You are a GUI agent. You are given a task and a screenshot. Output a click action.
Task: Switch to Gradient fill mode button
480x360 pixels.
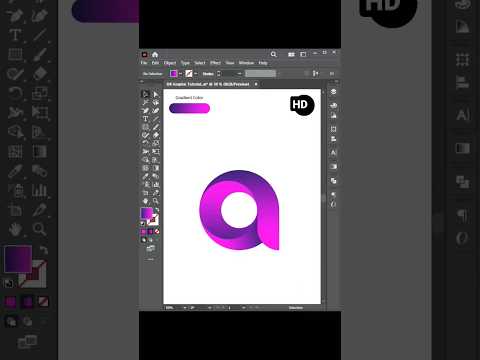click(150, 231)
